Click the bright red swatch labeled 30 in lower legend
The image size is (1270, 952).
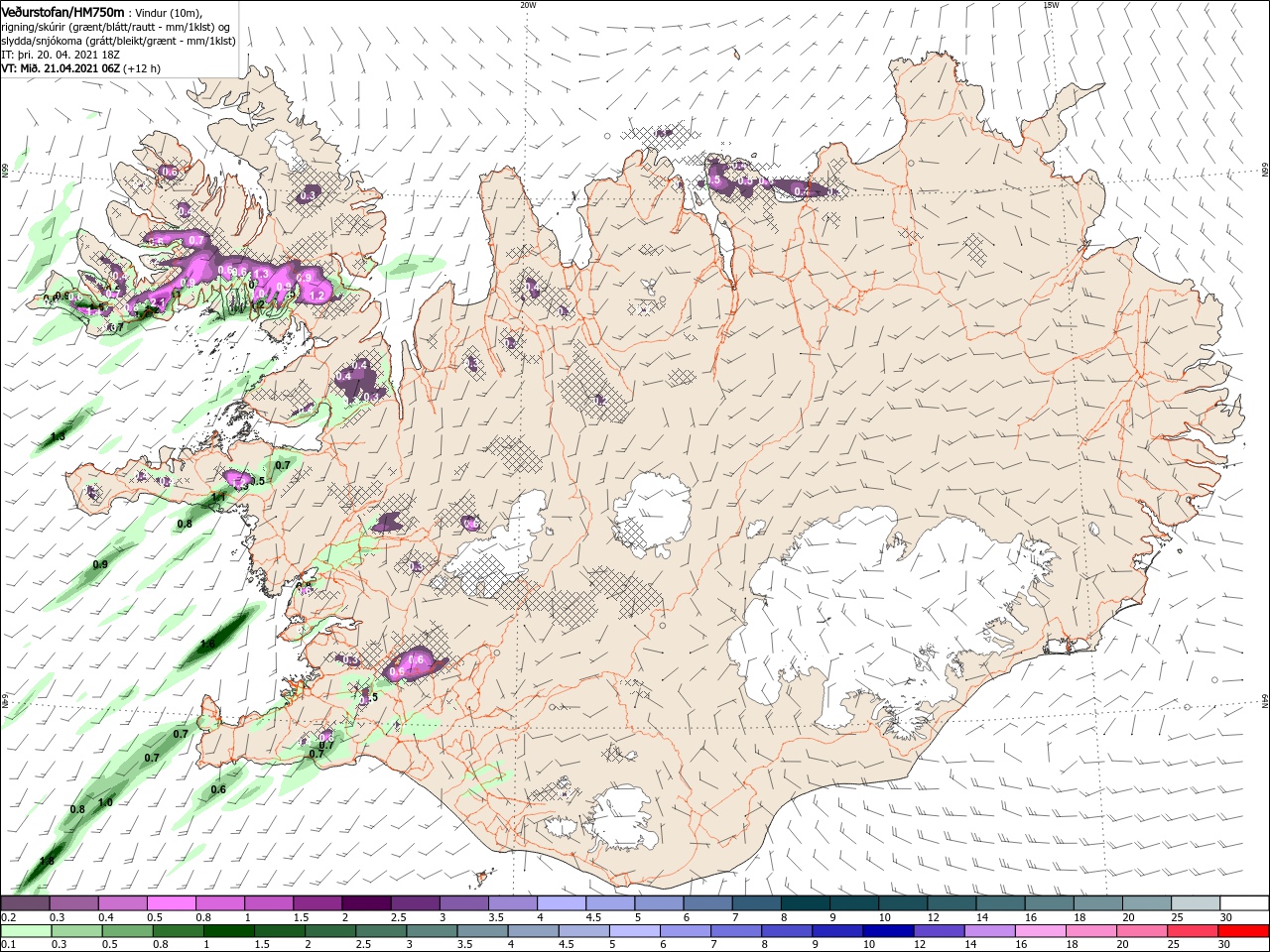(1244, 930)
